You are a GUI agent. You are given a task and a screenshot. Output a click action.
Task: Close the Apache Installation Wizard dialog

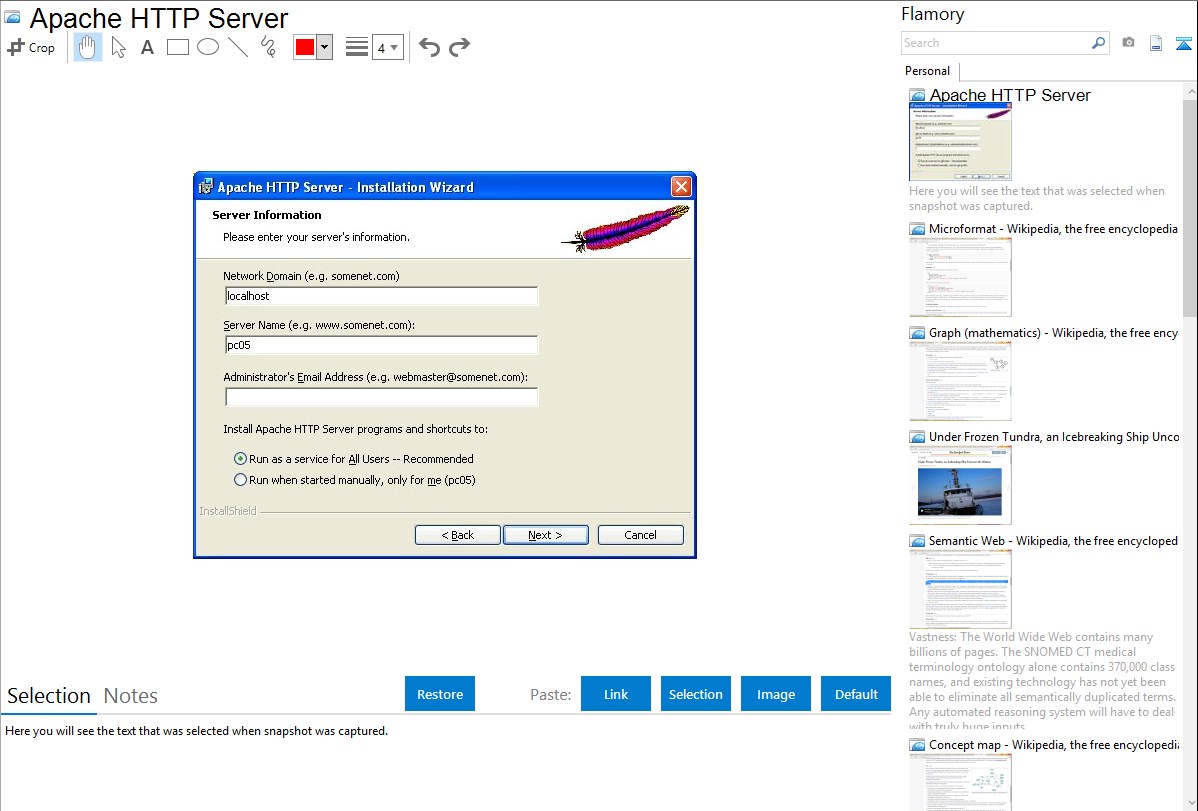tap(681, 187)
